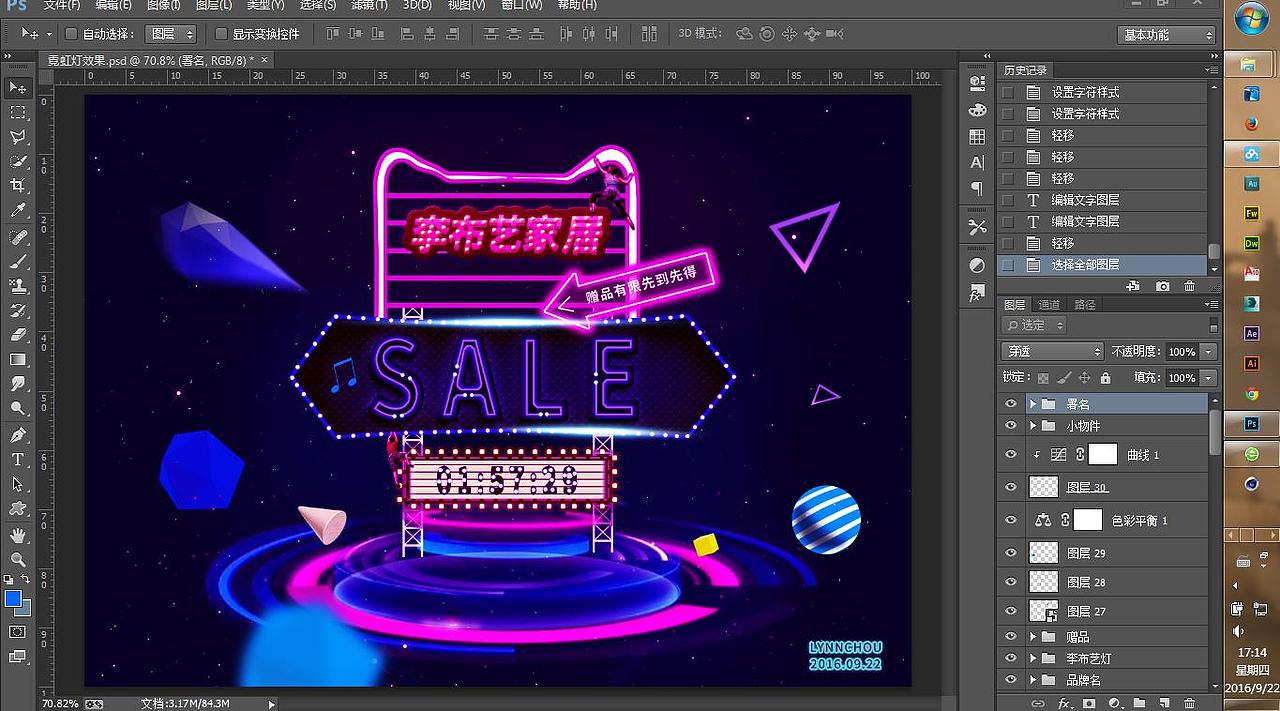Screen dimensions: 1280x711
Task: Switch to the 路径 tab
Action: click(x=1085, y=305)
